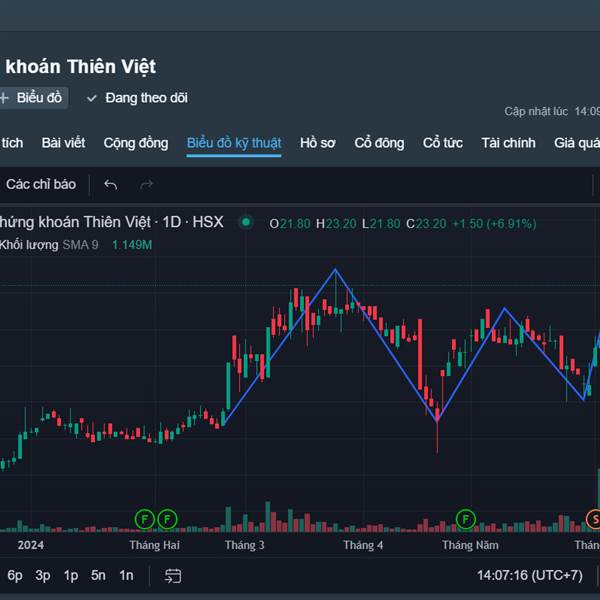Click the undo arrow icon
The height and width of the screenshot is (600, 600).
coord(111,185)
